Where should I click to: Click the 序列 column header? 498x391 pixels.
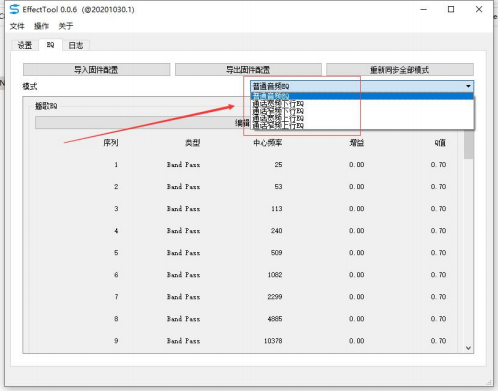[111, 143]
